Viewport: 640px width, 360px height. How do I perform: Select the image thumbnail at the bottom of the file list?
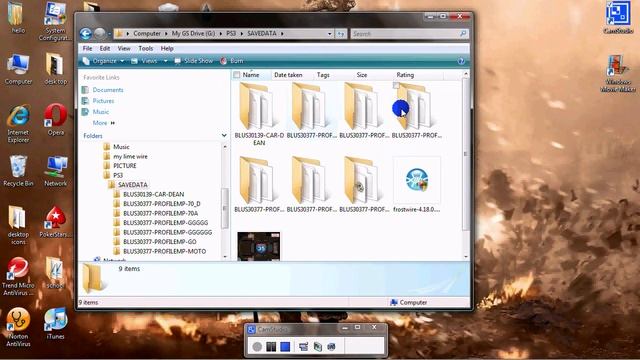[259, 247]
